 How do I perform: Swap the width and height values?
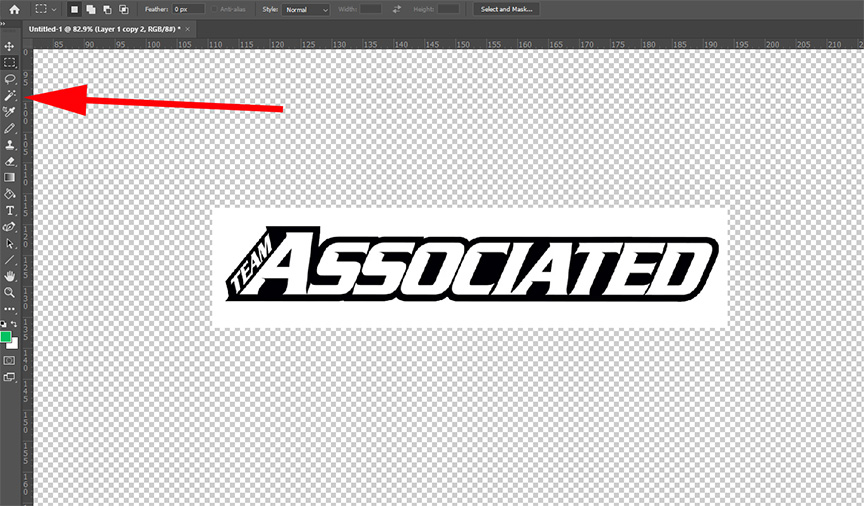(x=397, y=9)
